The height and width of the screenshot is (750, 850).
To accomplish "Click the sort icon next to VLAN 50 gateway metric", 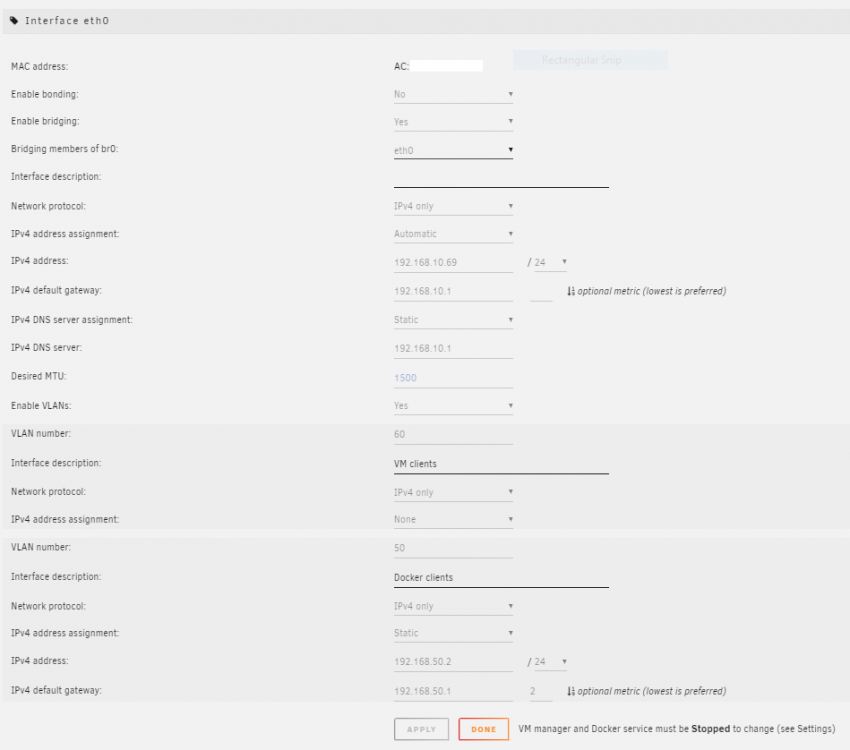I will coord(571,691).
